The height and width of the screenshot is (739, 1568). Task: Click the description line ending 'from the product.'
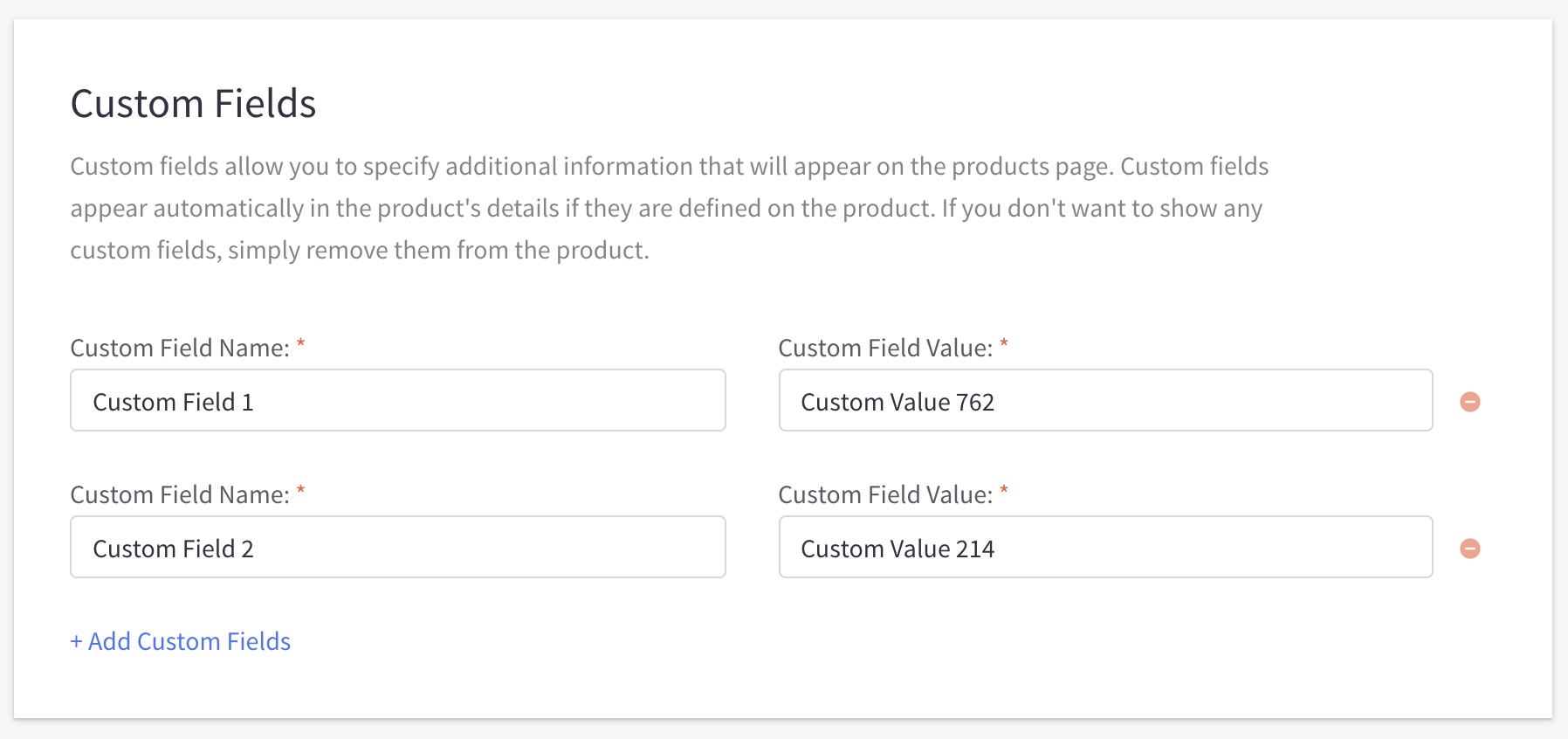coord(360,251)
